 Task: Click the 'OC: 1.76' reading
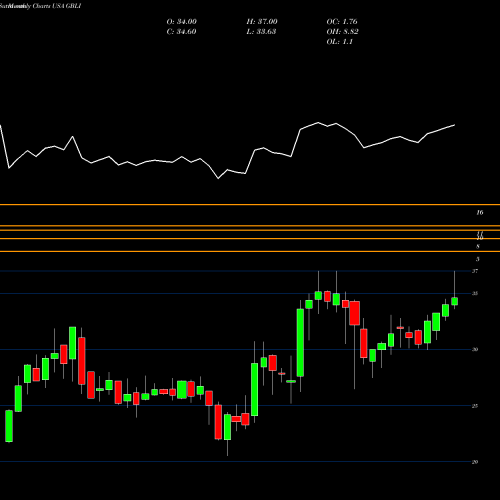[x=342, y=22]
